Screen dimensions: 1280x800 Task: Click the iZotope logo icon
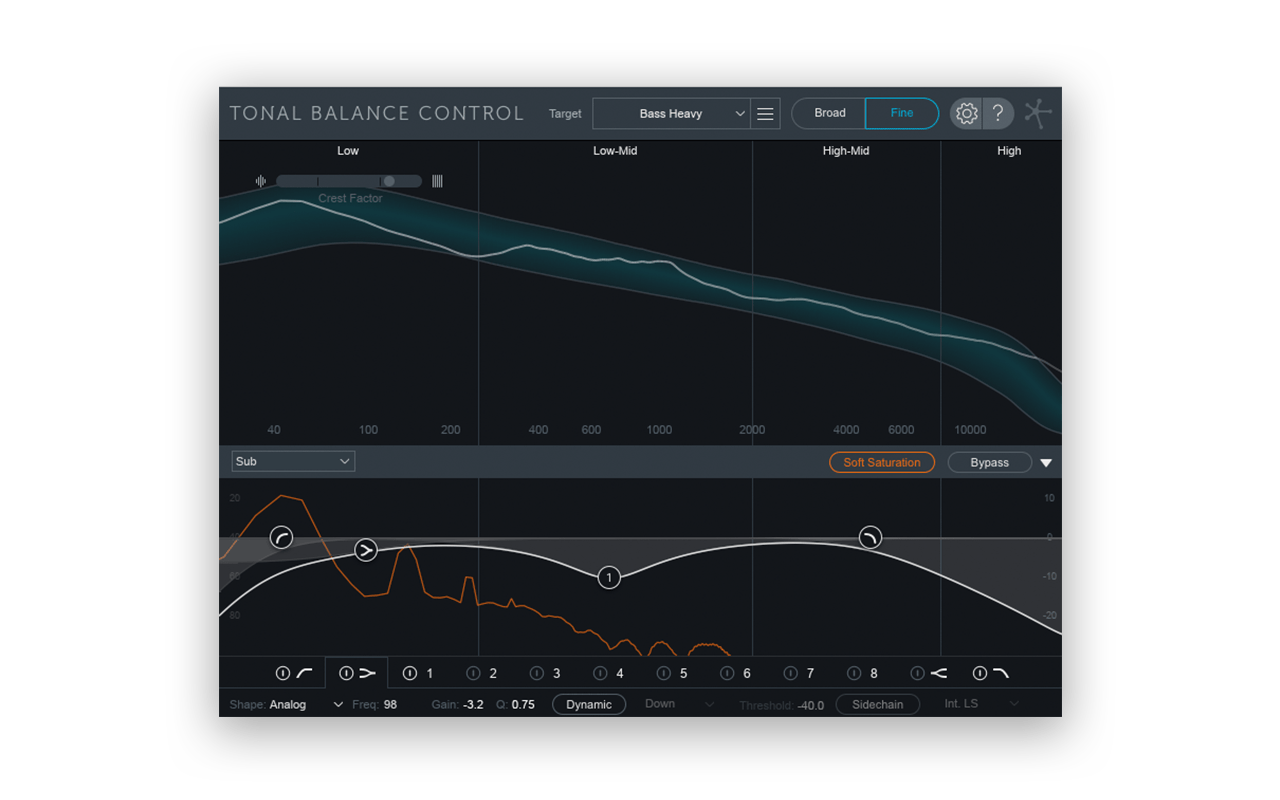click(x=1037, y=113)
